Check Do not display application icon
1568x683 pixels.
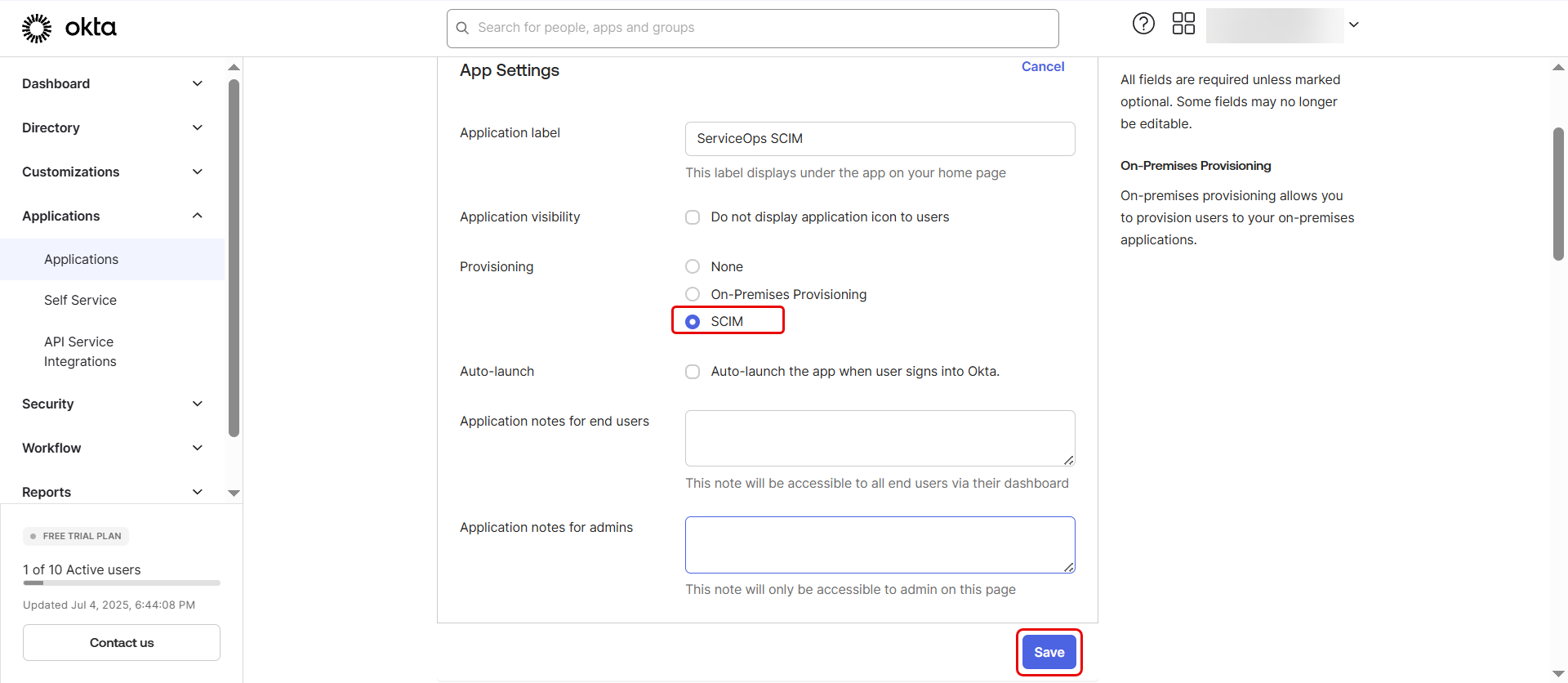tap(693, 217)
